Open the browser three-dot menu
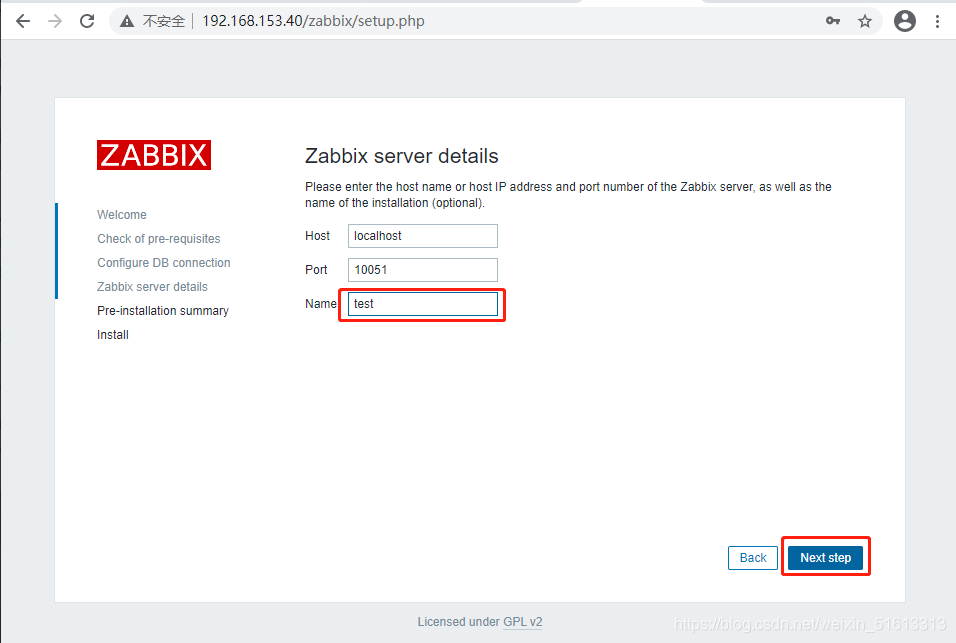956x643 pixels. point(937,21)
